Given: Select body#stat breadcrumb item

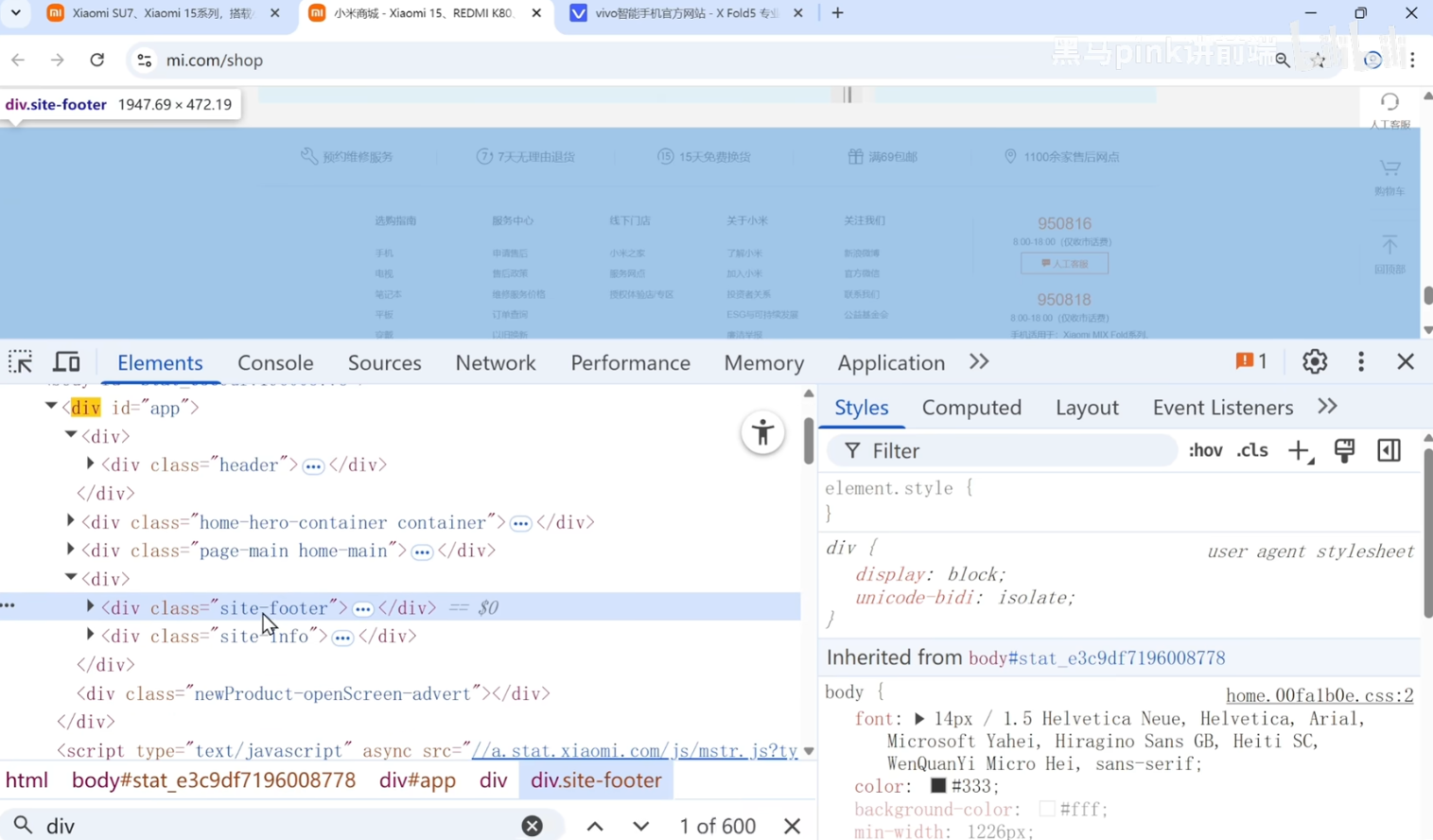Looking at the screenshot, I should click(x=214, y=780).
